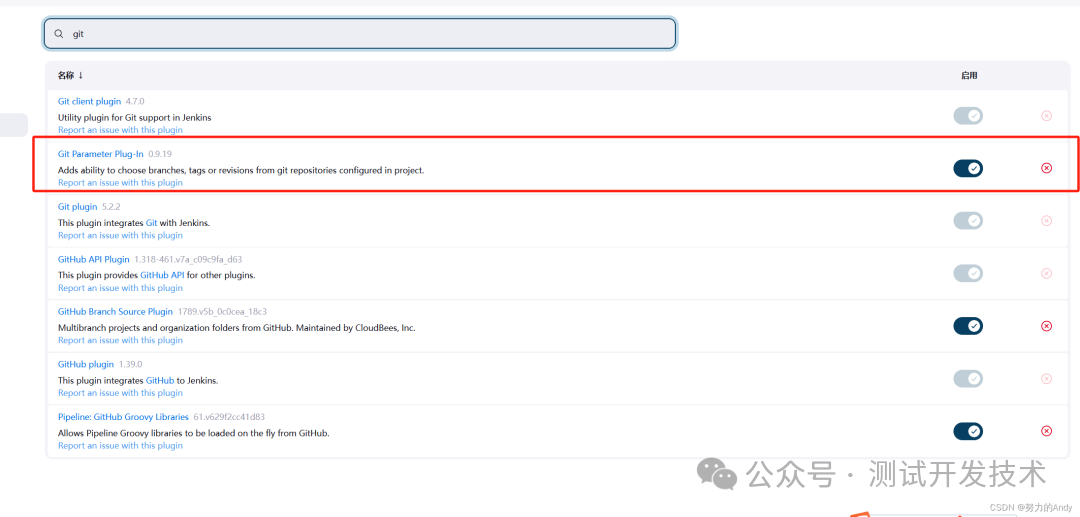Report an issue for GitHub API Plugin

(121, 288)
